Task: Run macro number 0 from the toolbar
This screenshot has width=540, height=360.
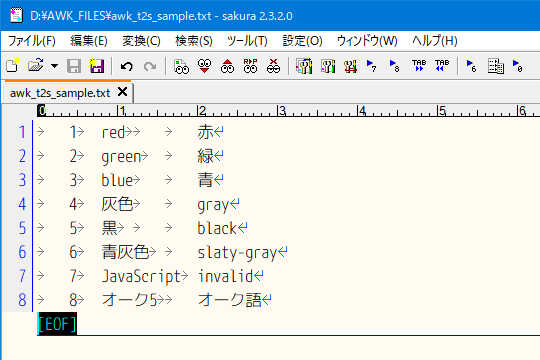Action: coord(517,65)
